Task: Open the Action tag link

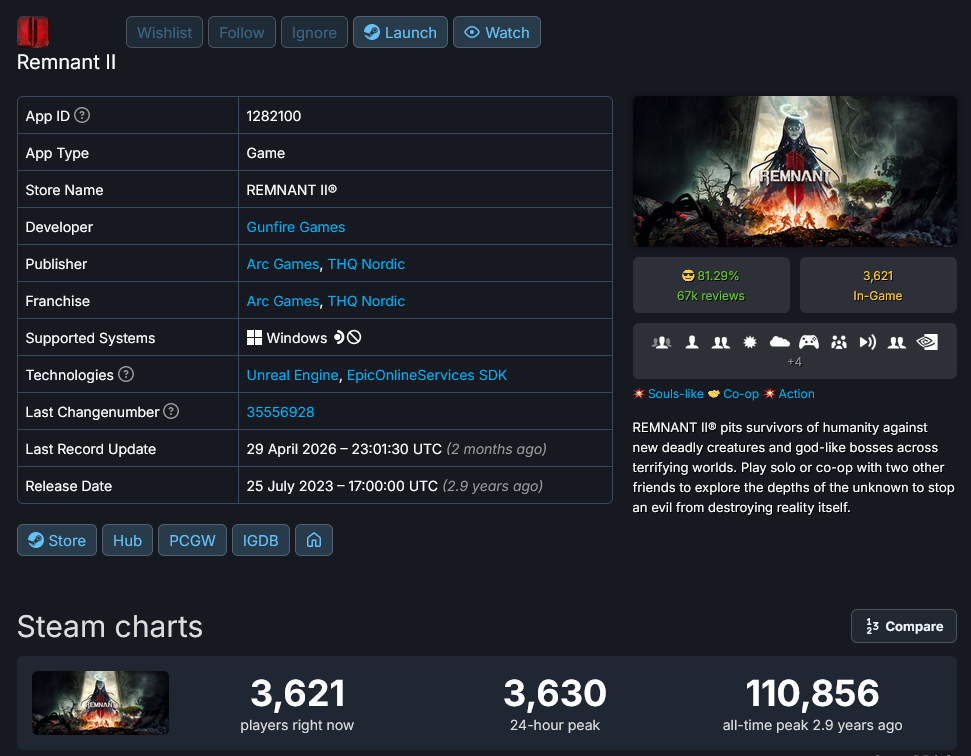Action: point(796,394)
